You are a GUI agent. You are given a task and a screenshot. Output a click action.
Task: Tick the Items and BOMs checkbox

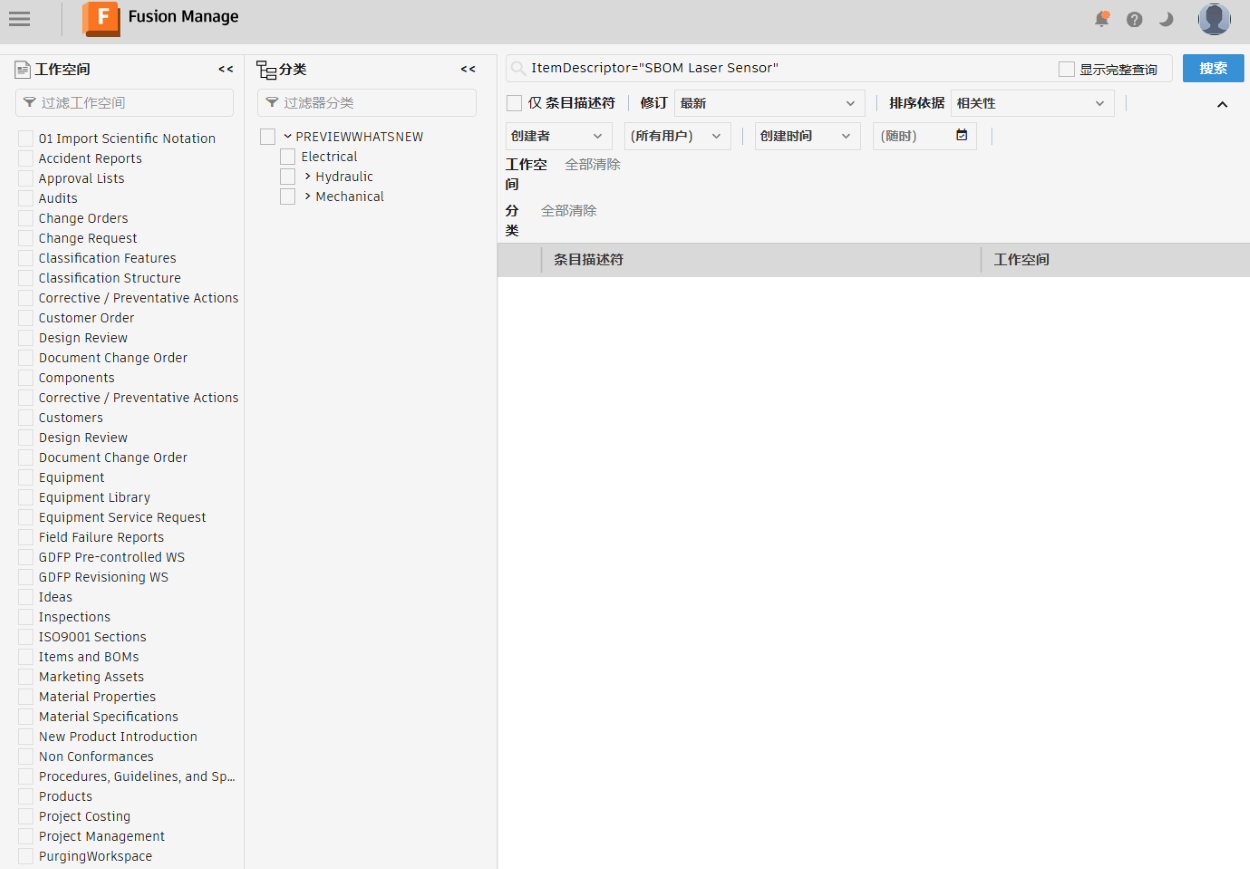(x=26, y=657)
